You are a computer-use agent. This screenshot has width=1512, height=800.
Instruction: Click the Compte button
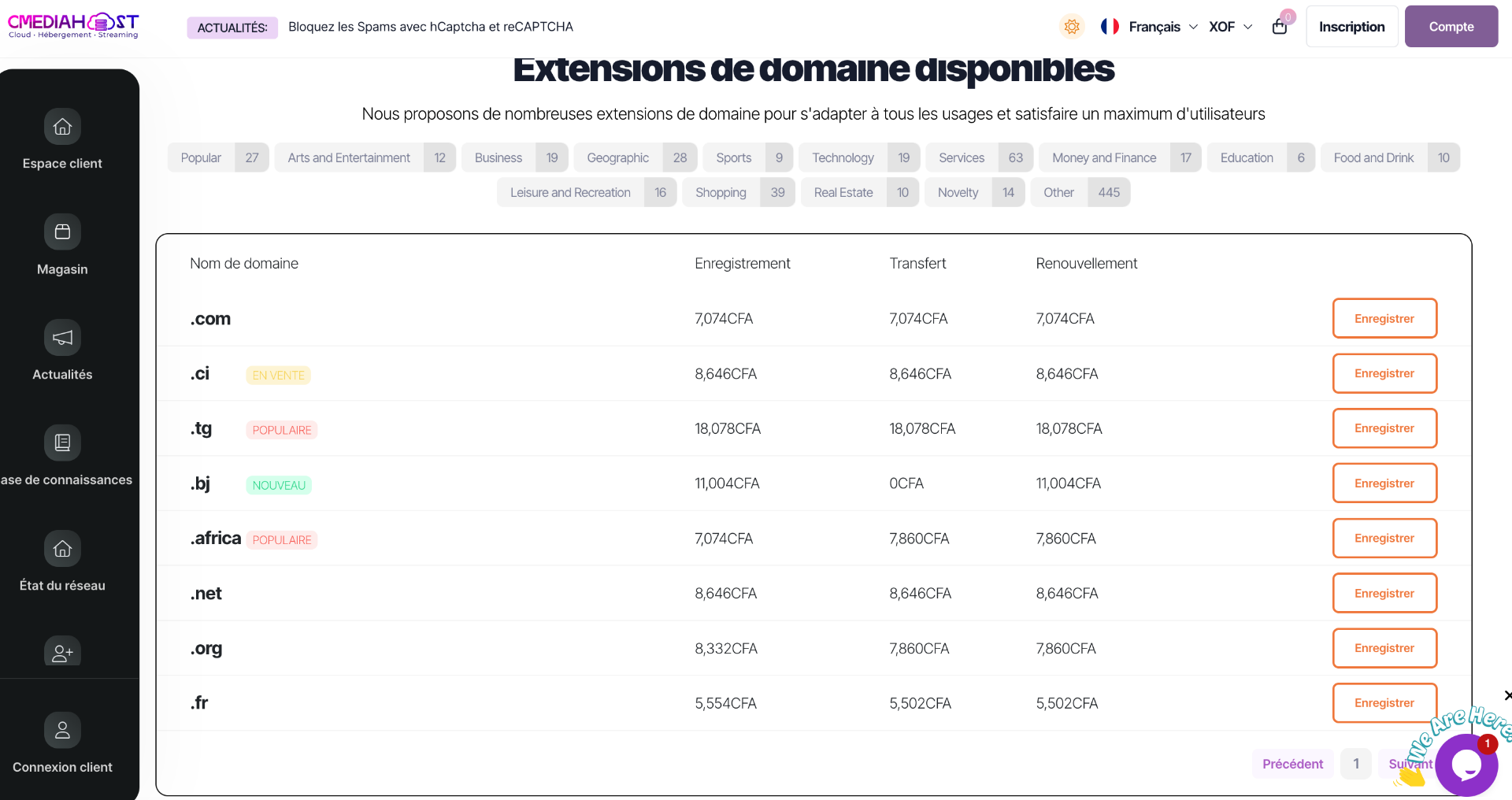1451,27
